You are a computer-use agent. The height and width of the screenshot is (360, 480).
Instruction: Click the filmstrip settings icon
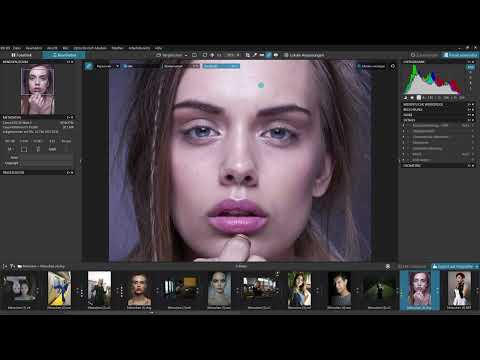[388, 266]
